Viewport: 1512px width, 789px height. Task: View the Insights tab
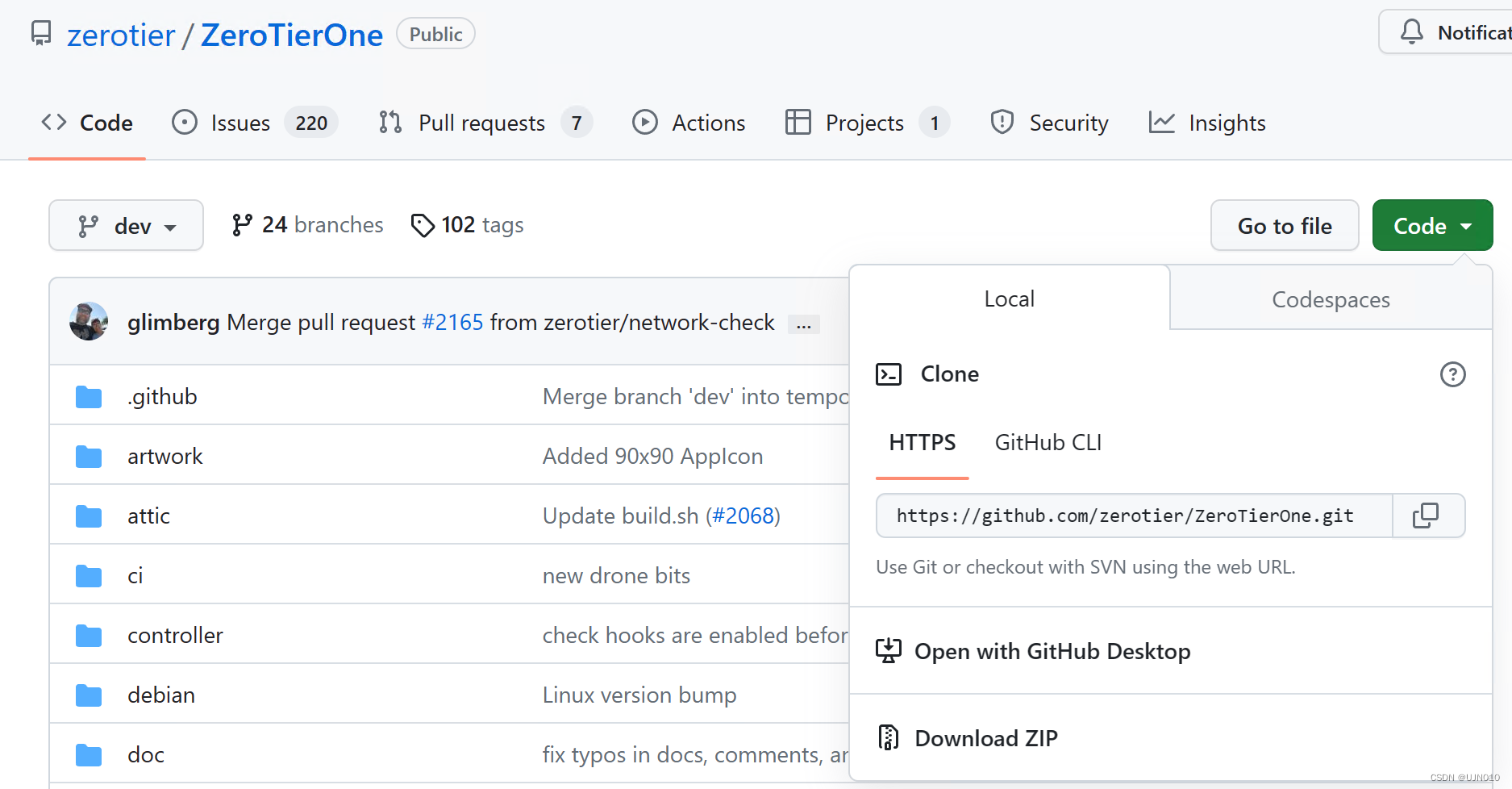(x=1207, y=123)
